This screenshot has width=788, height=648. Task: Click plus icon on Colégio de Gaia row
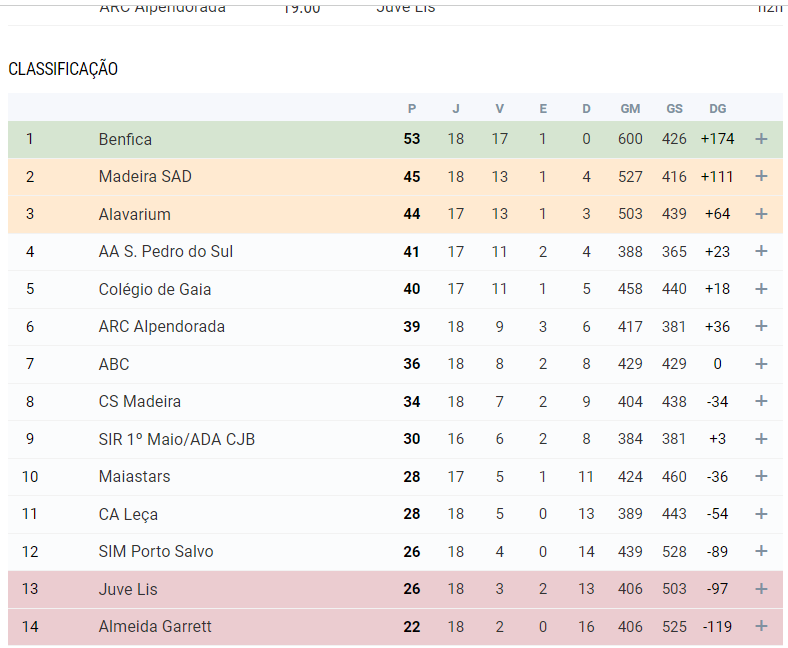tap(761, 289)
